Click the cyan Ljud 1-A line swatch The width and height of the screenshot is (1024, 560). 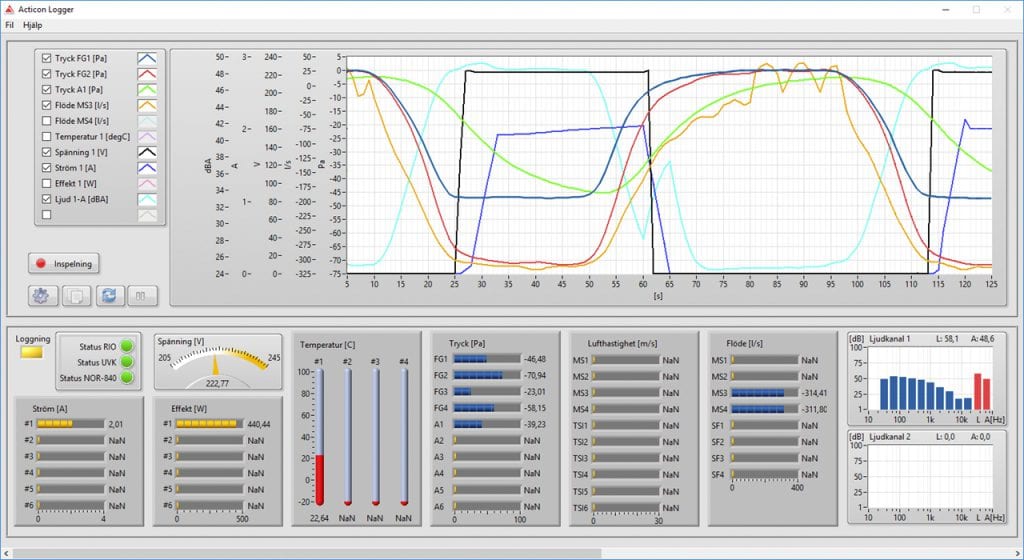pyautogui.click(x=147, y=199)
